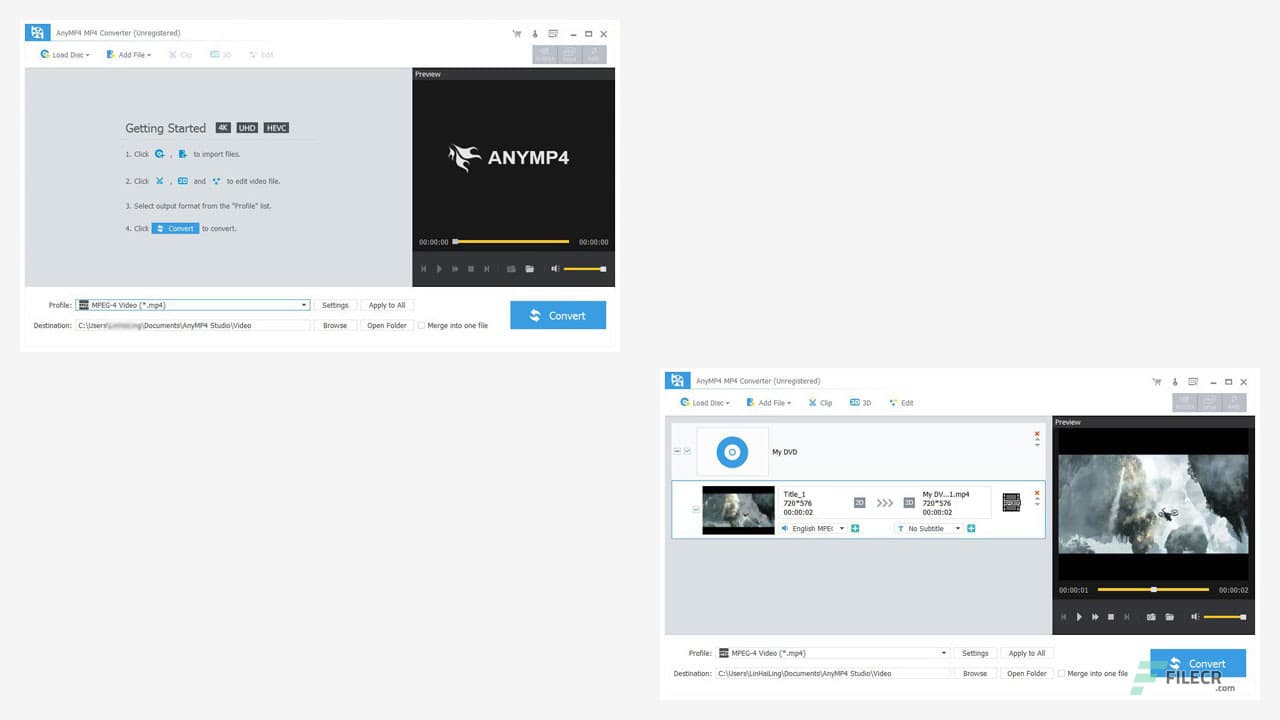Click the Title_1 video thumbnail
1280x720 pixels.
click(737, 509)
